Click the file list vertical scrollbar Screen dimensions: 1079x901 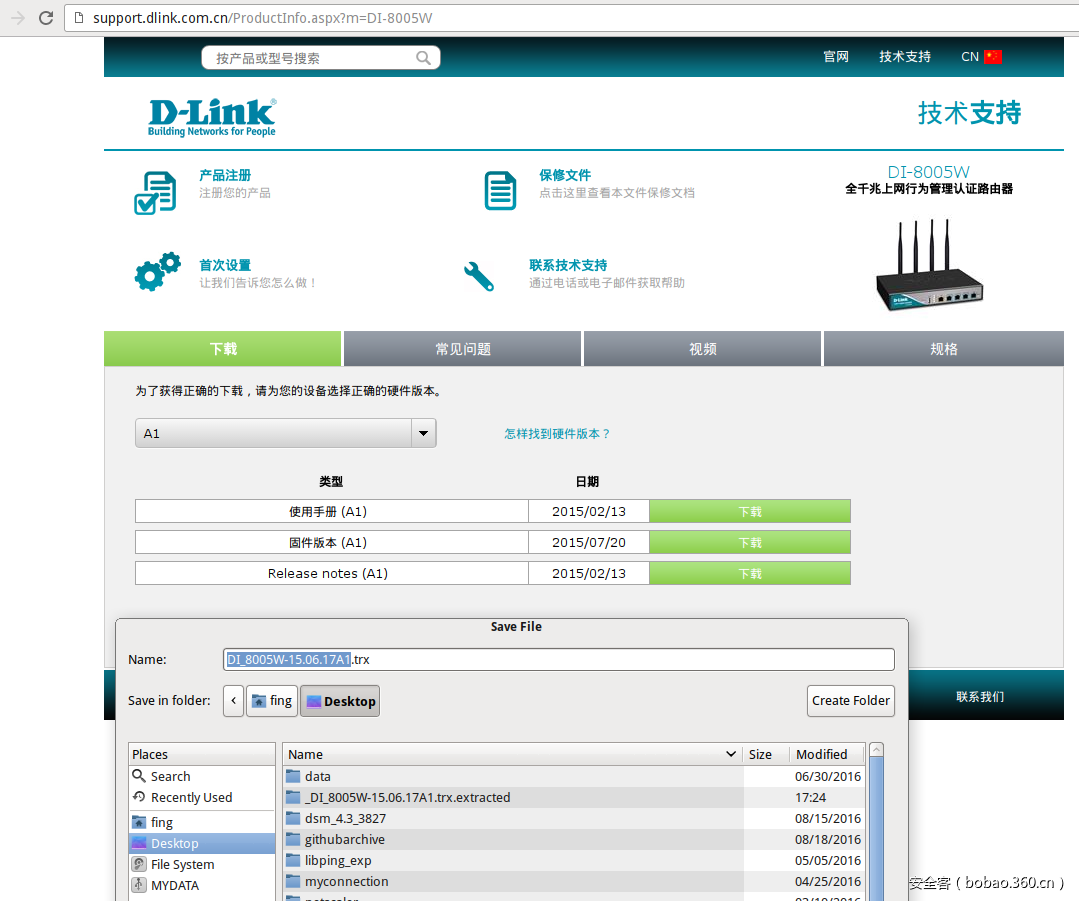click(x=876, y=820)
